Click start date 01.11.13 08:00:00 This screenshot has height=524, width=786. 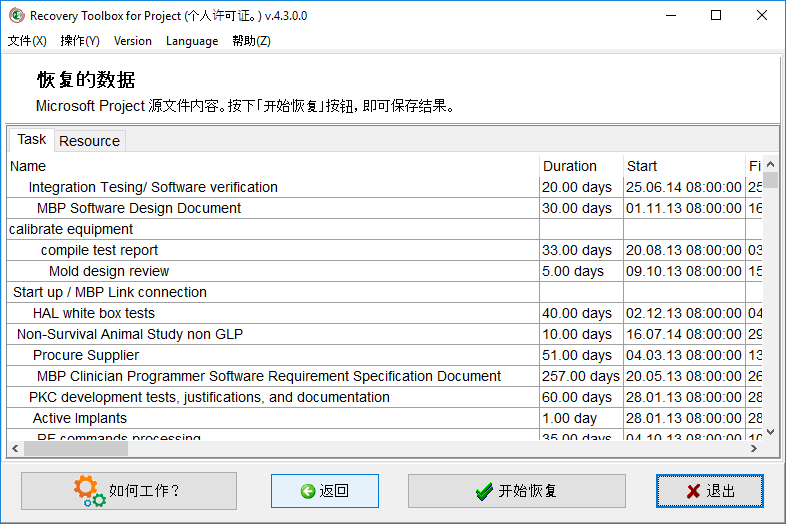point(684,208)
